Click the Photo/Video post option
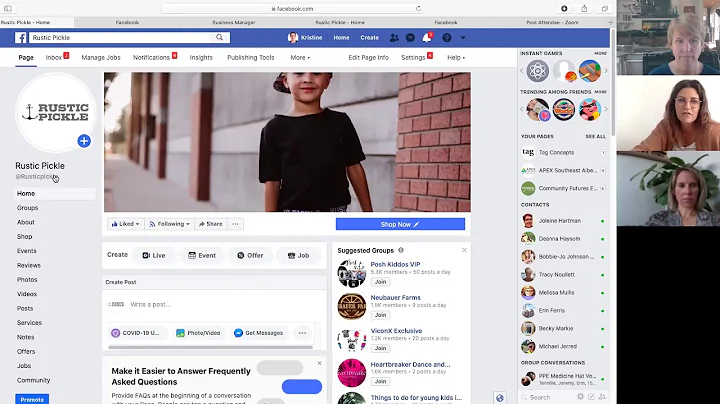Image resolution: width=720 pixels, height=404 pixels. (198, 333)
